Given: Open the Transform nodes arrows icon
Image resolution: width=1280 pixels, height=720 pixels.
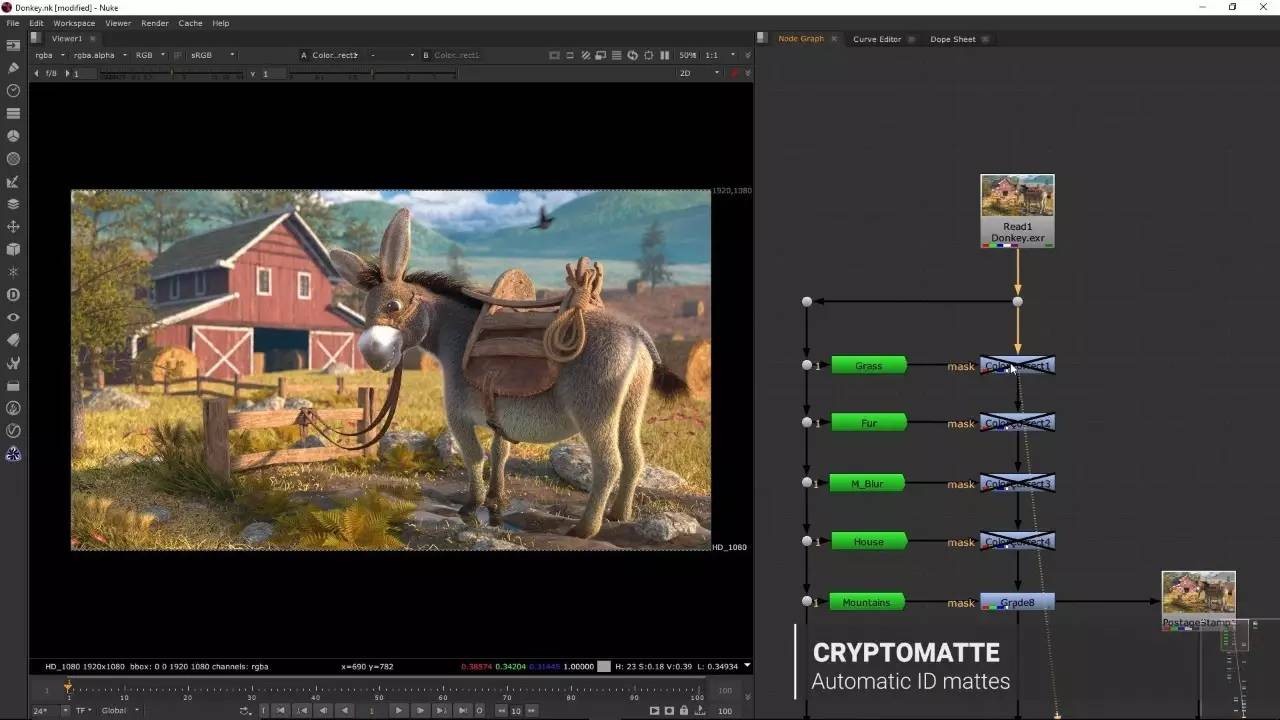Looking at the screenshot, I should coord(13,227).
